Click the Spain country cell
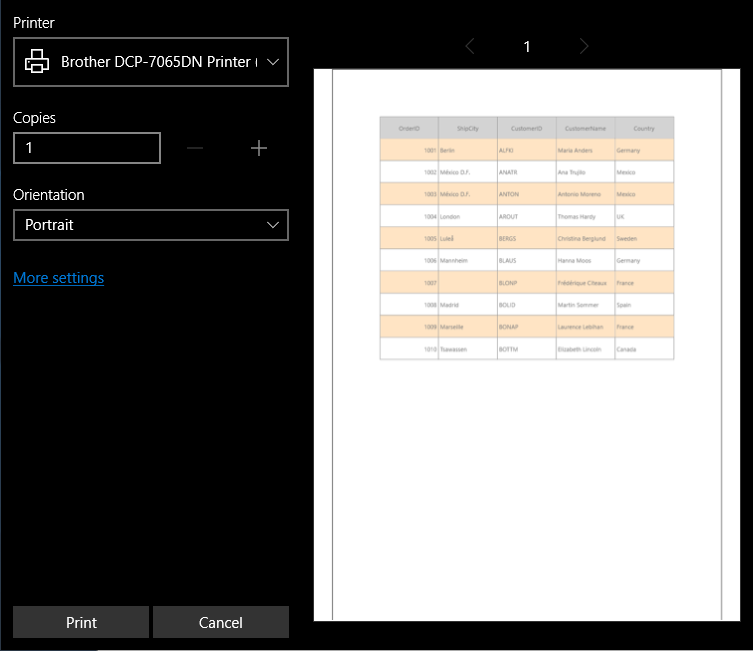Screen dimensions: 753x651 (644, 305)
